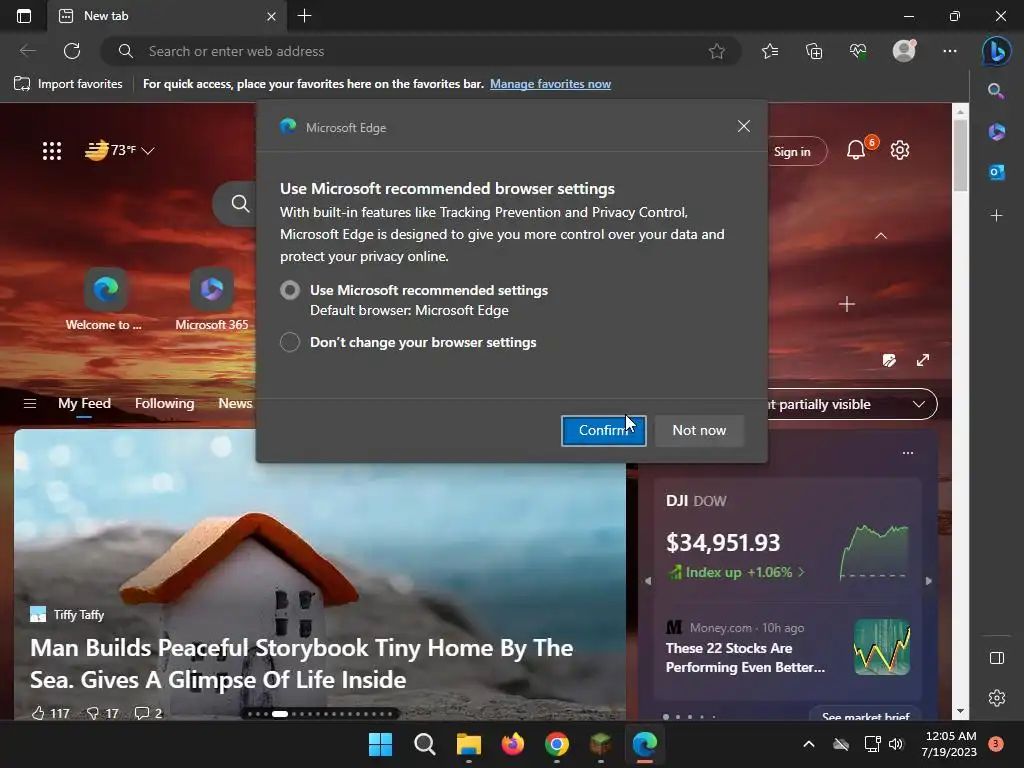Refresh the page
This screenshot has height=768, width=1024.
(72, 51)
